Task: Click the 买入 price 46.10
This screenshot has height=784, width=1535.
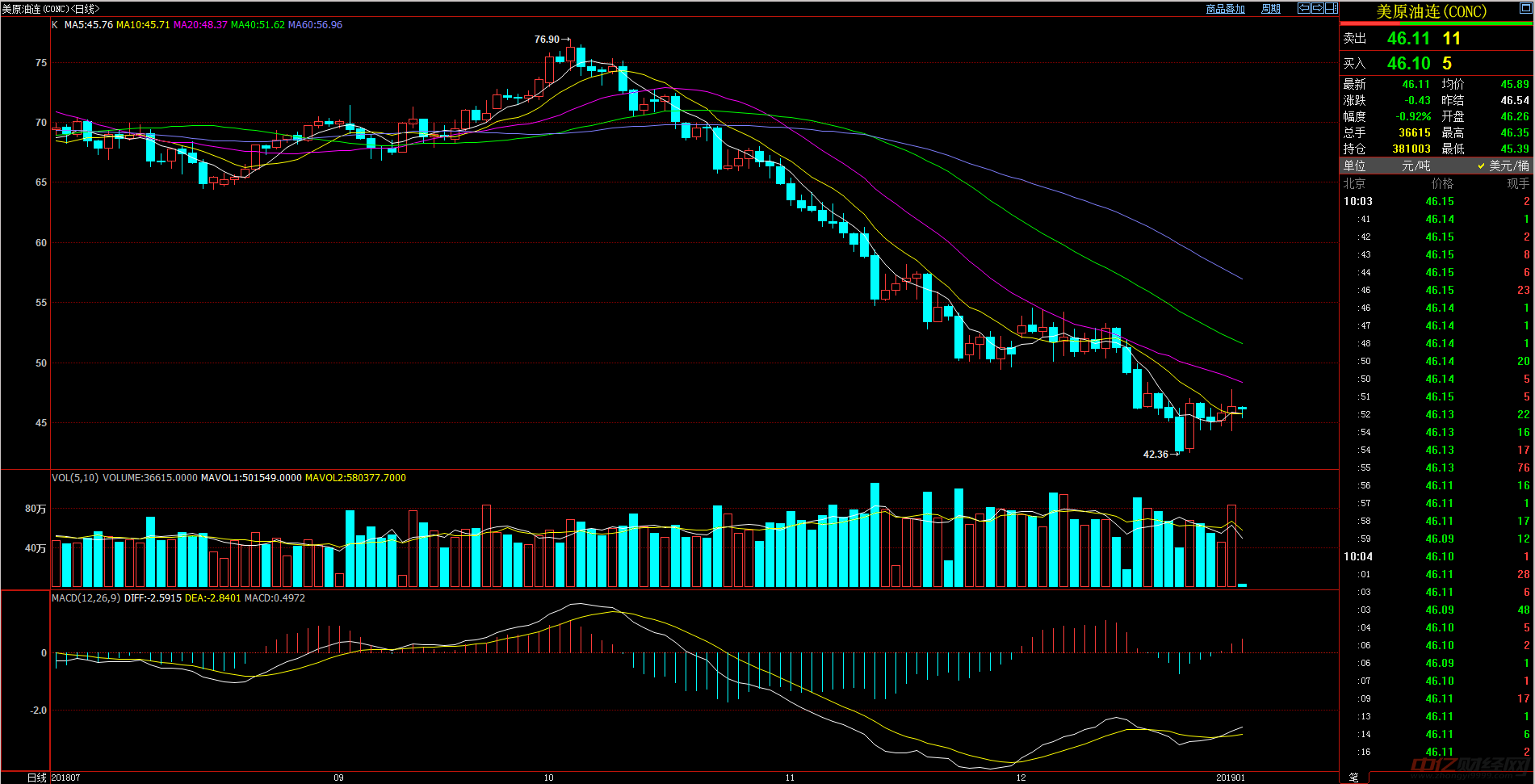Action: (x=1408, y=64)
